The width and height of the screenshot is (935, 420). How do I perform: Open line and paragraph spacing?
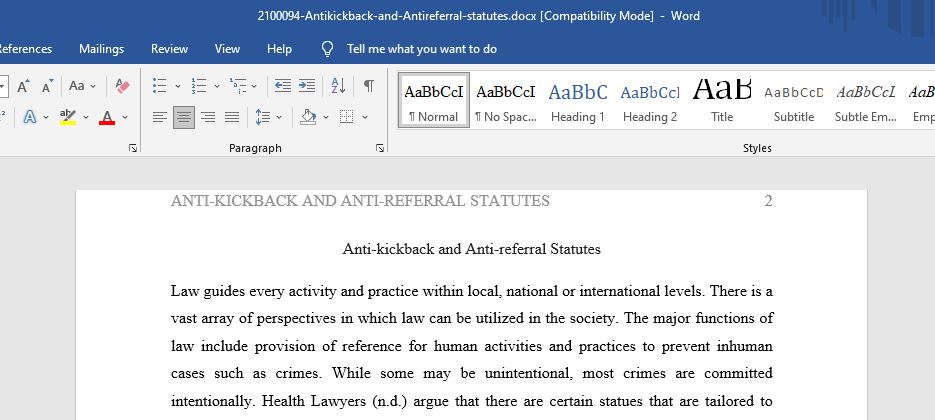(262, 117)
